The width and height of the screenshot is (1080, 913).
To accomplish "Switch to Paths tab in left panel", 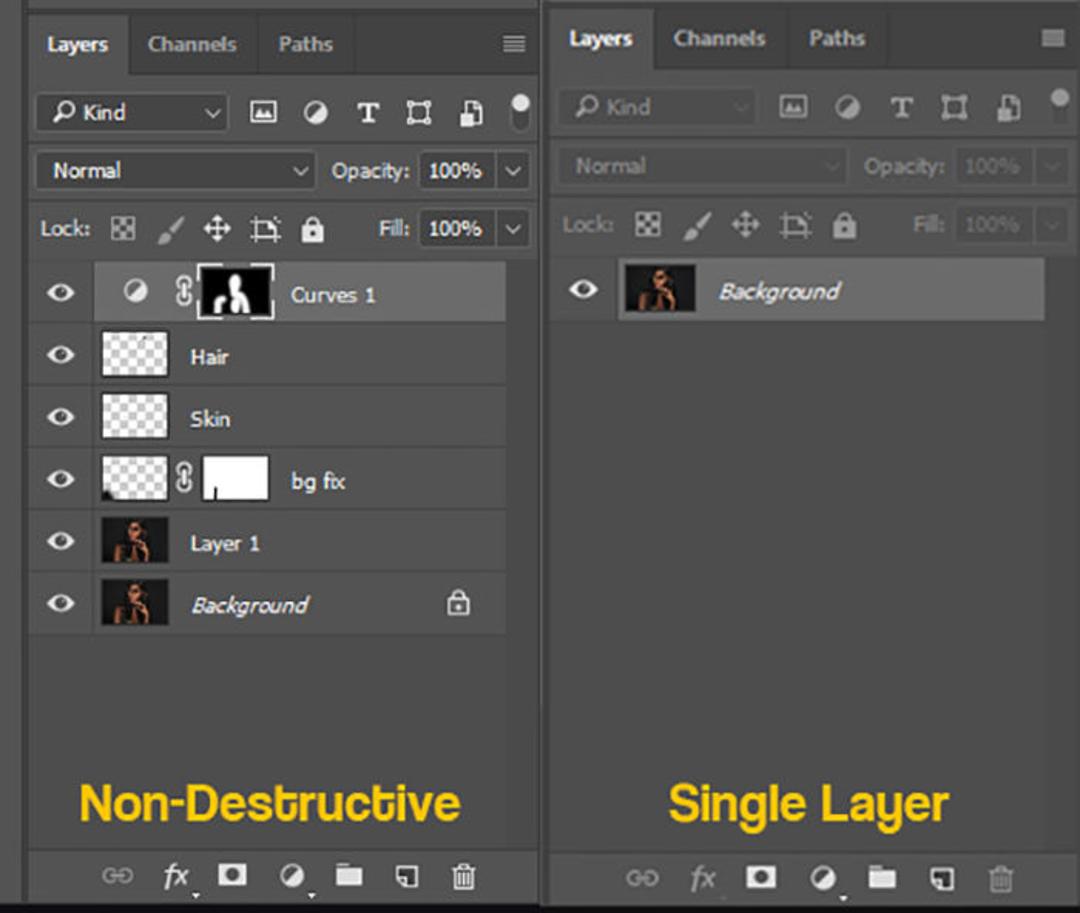I will pos(306,45).
